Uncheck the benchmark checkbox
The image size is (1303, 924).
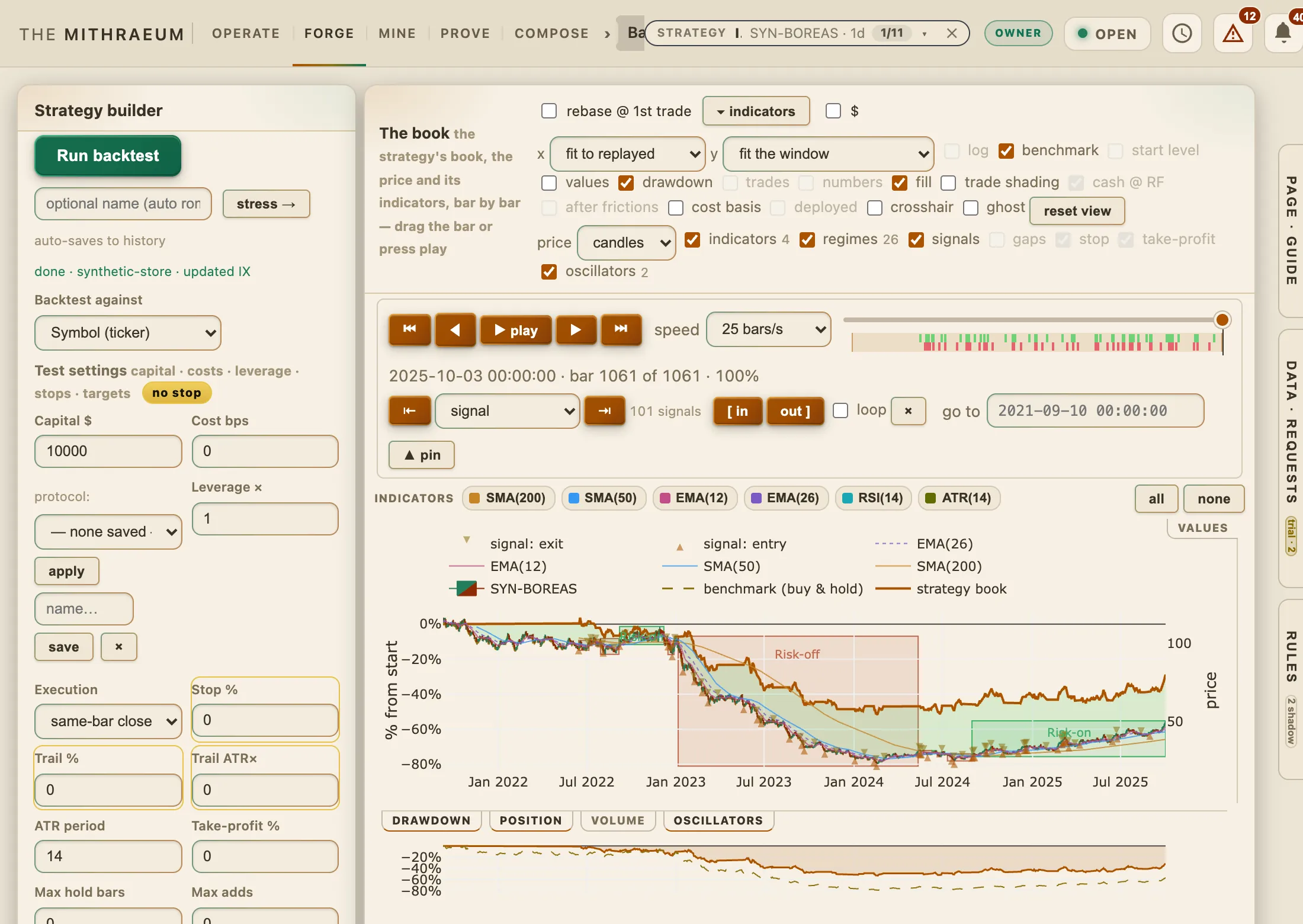pyautogui.click(x=1006, y=151)
